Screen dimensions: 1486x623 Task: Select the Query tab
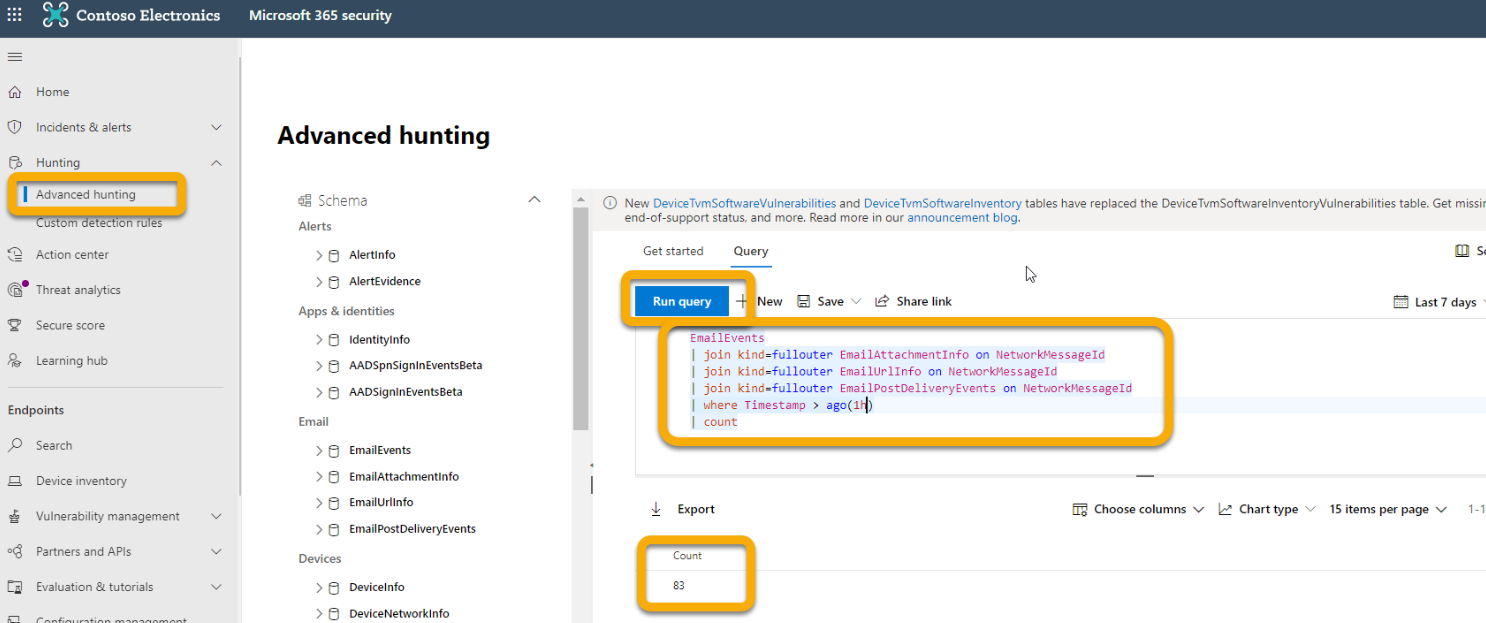point(751,251)
